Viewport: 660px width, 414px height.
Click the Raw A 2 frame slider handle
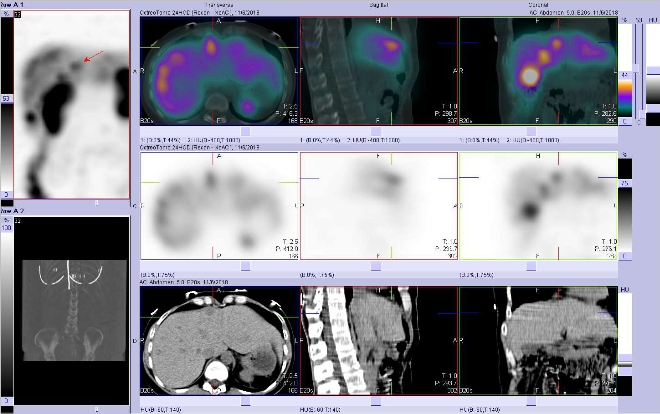96,409
